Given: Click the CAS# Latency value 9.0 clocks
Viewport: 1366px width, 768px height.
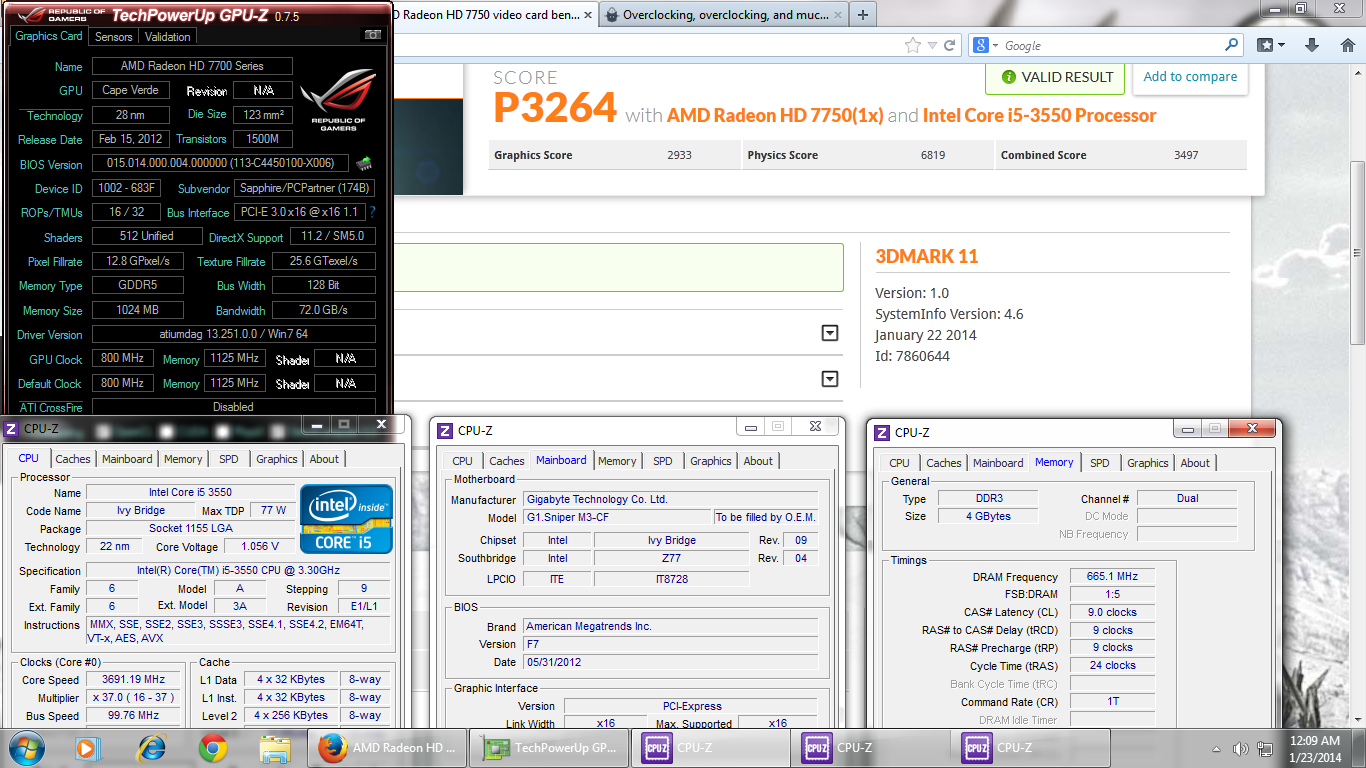Looking at the screenshot, I should [x=1112, y=612].
